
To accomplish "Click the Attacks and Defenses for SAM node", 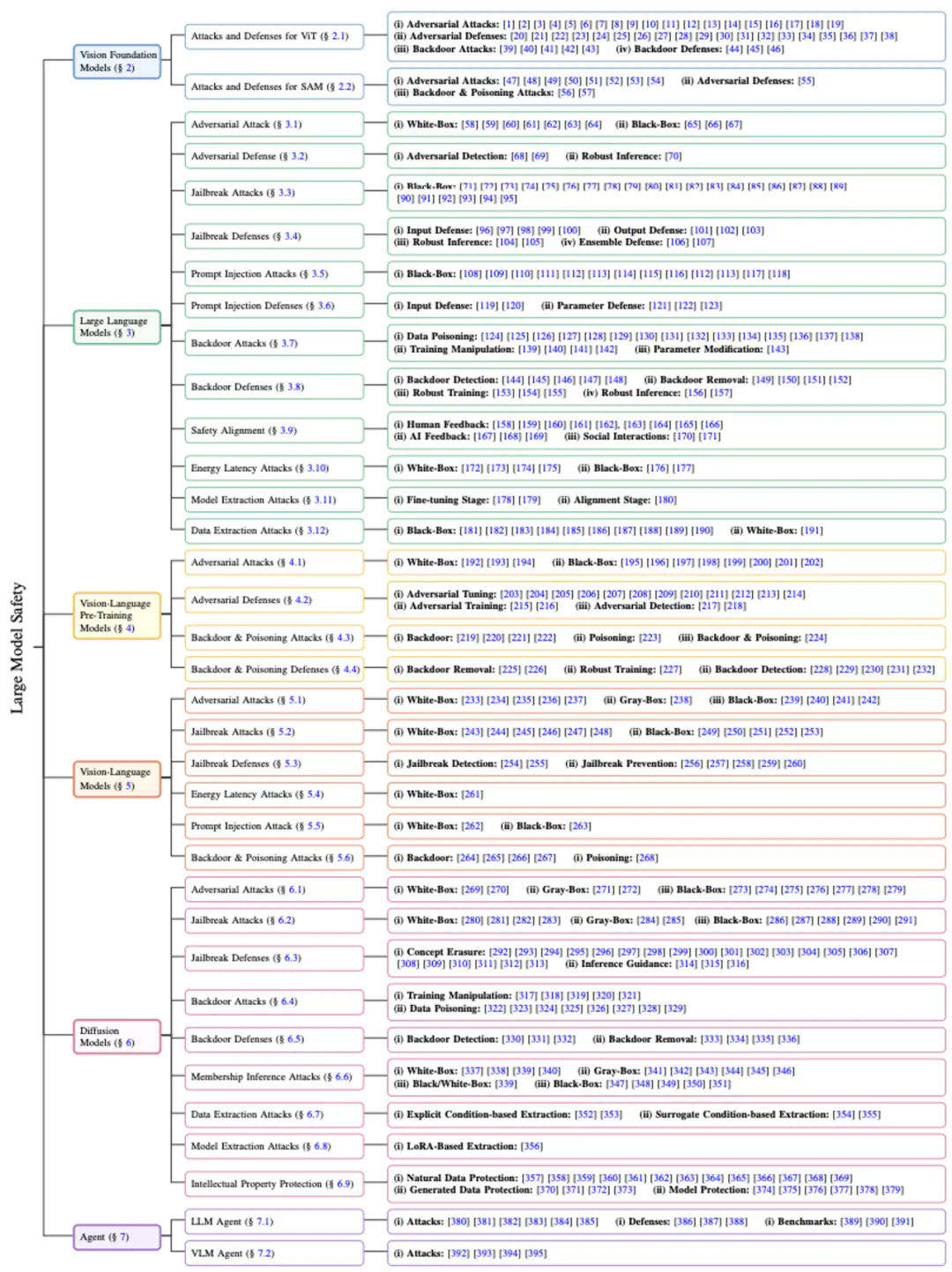I will click(273, 86).
